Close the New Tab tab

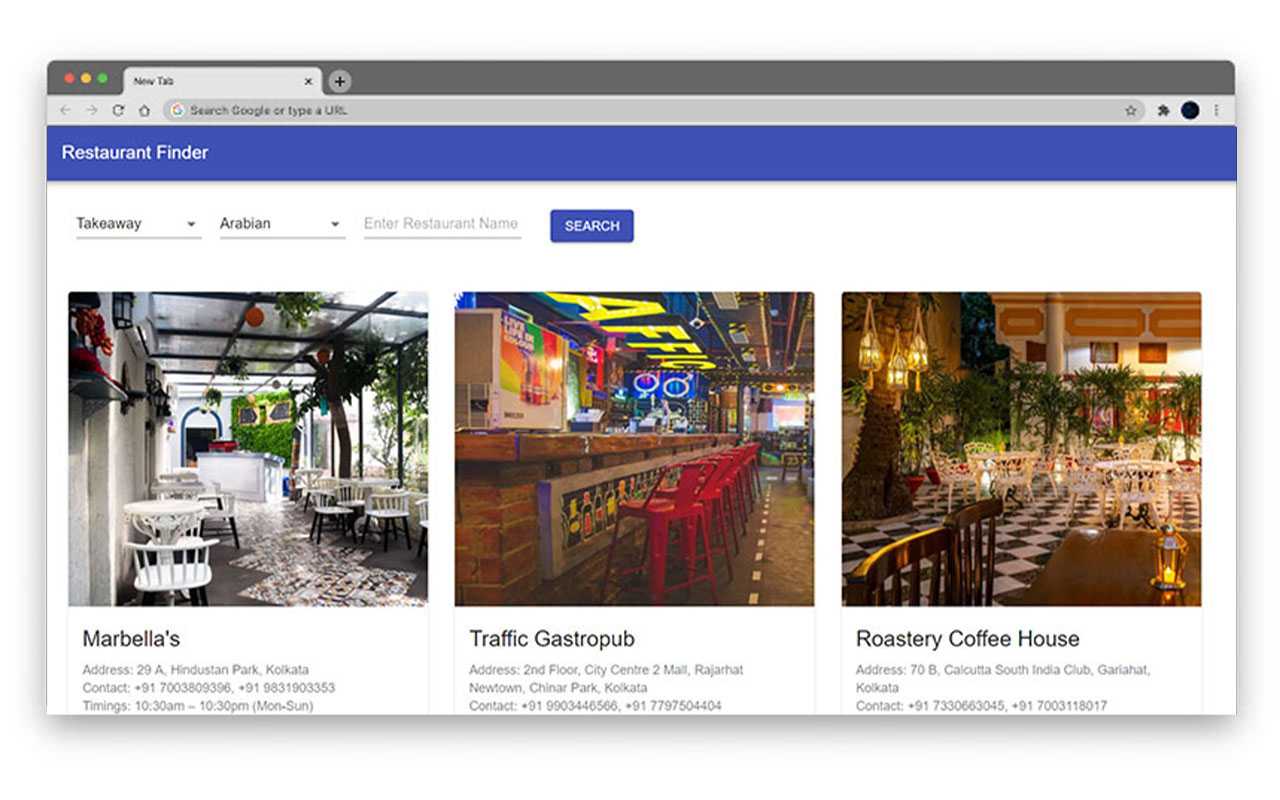tap(308, 81)
